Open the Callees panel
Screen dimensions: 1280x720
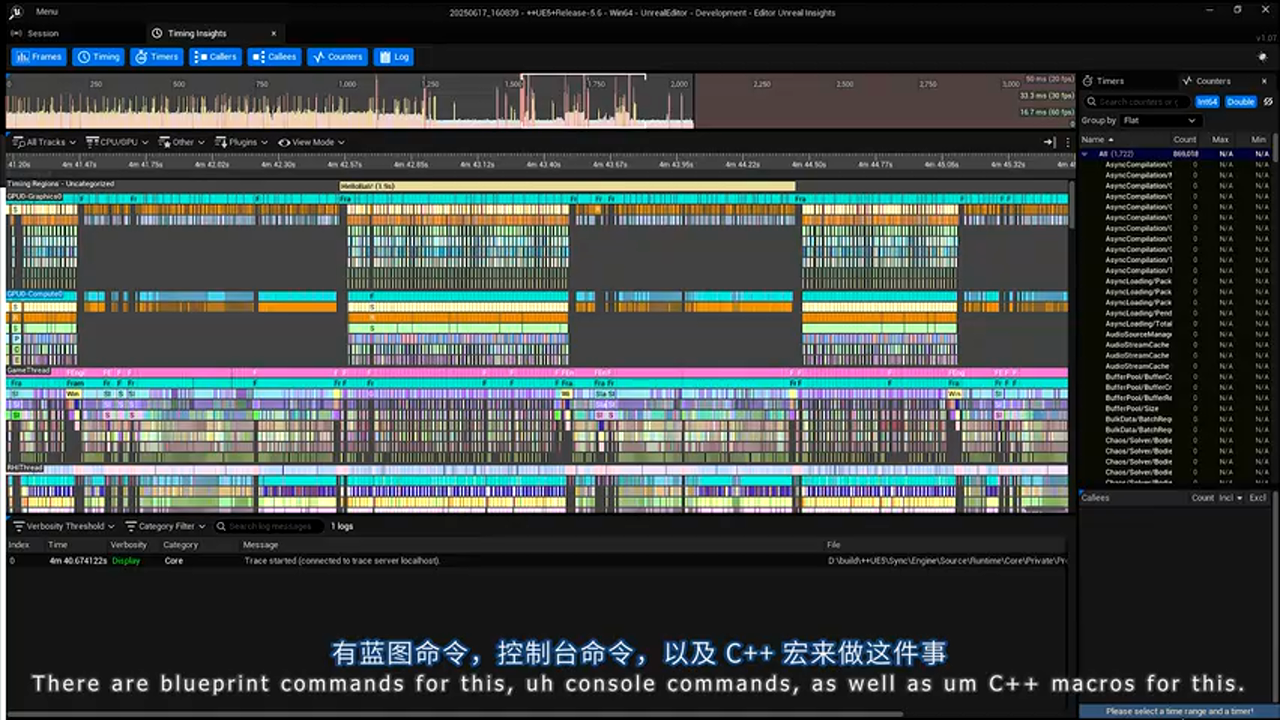tap(275, 57)
